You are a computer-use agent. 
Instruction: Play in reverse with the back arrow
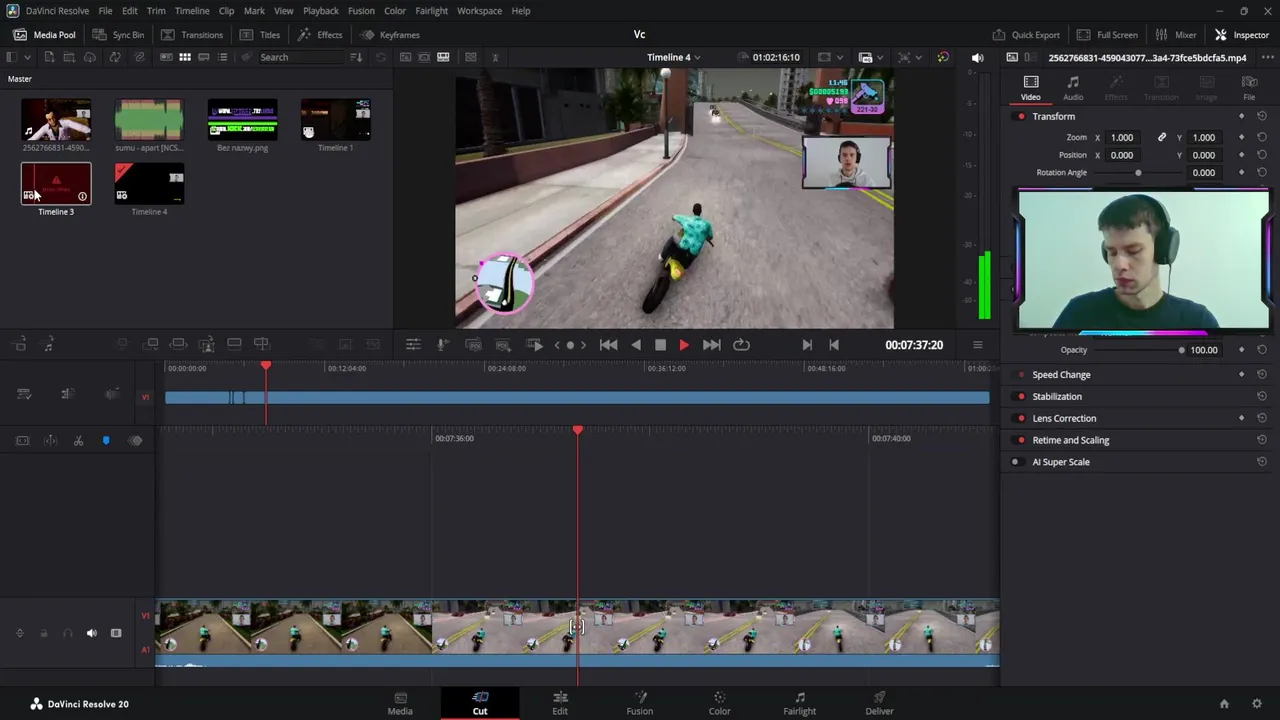tap(636, 345)
